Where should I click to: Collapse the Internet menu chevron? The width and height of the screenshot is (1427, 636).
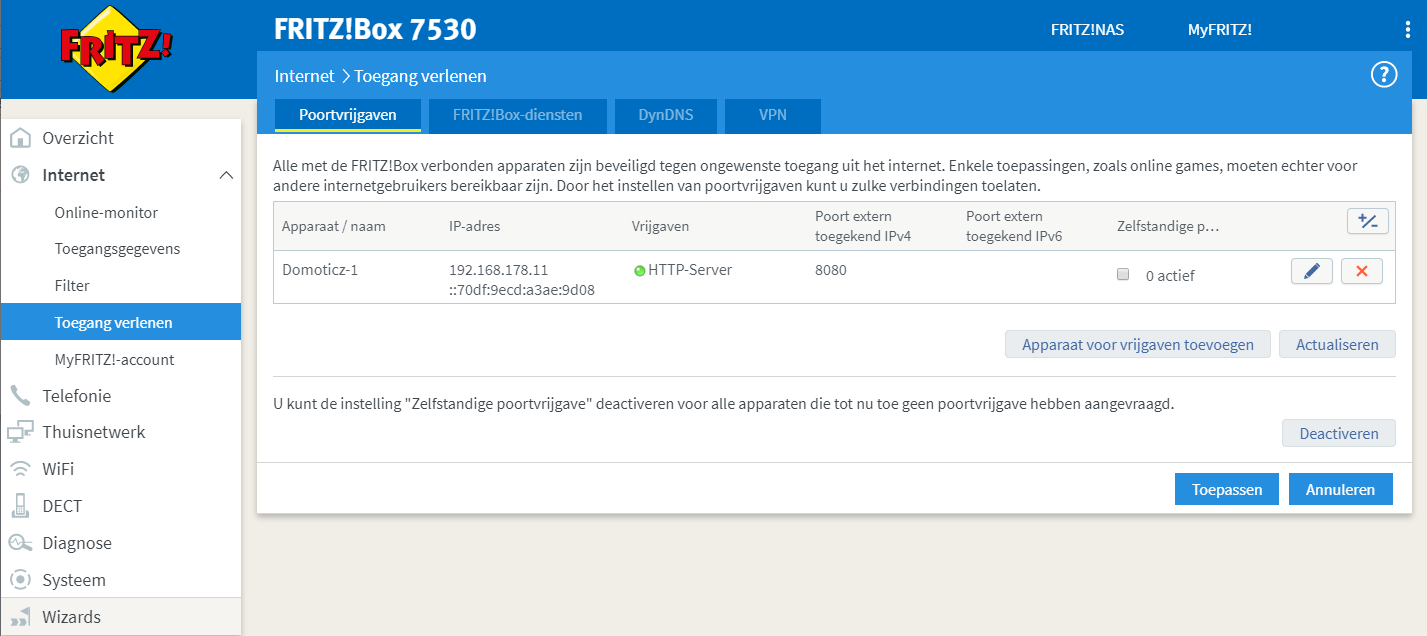226,175
